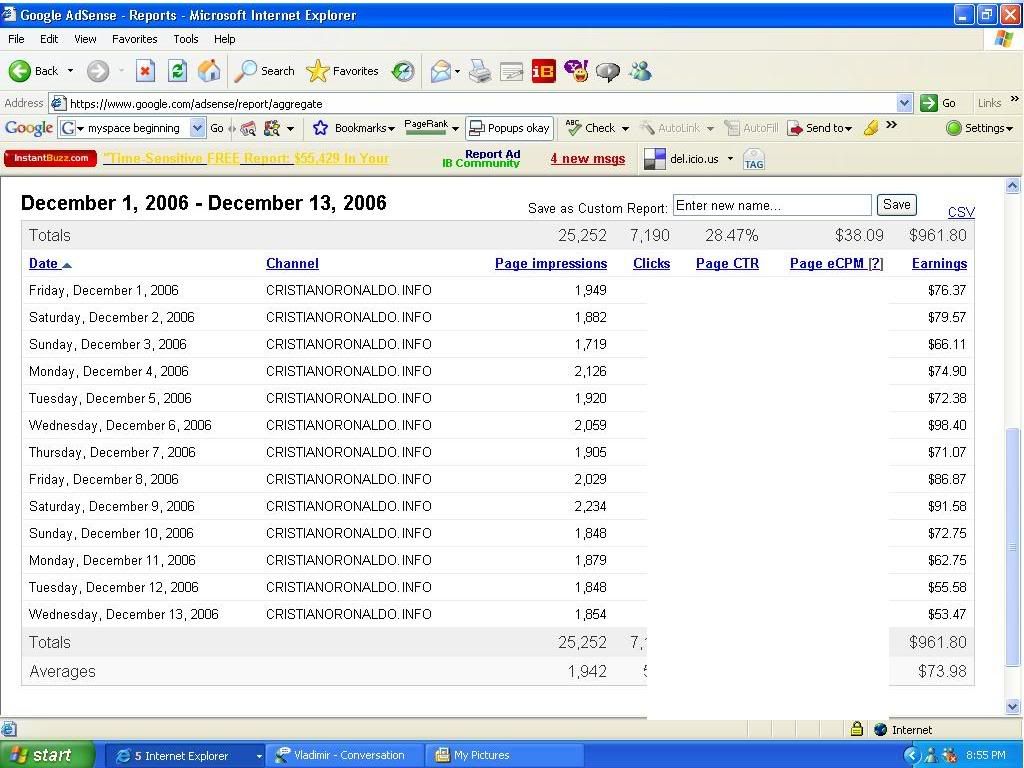Sort by the Earnings column header
The height and width of the screenshot is (768, 1024).
click(x=939, y=264)
